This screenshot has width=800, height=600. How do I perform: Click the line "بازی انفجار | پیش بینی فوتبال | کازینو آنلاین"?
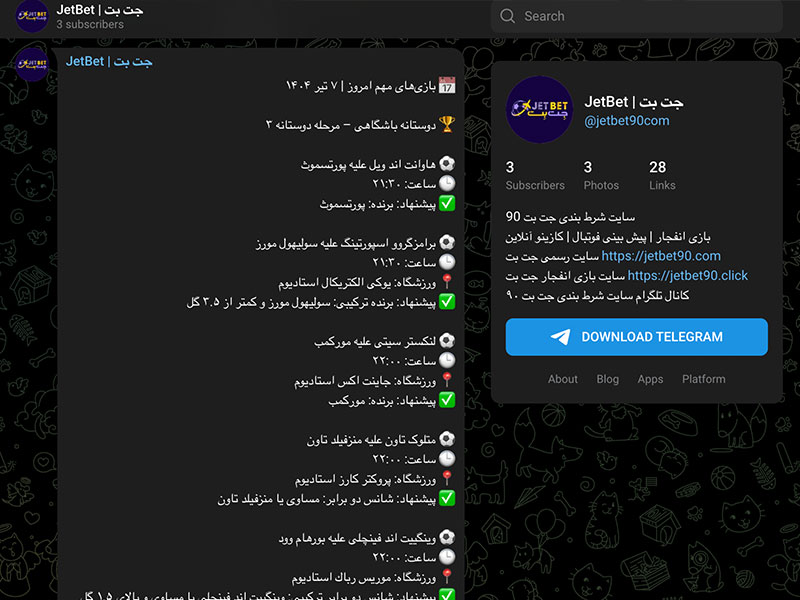pos(608,237)
